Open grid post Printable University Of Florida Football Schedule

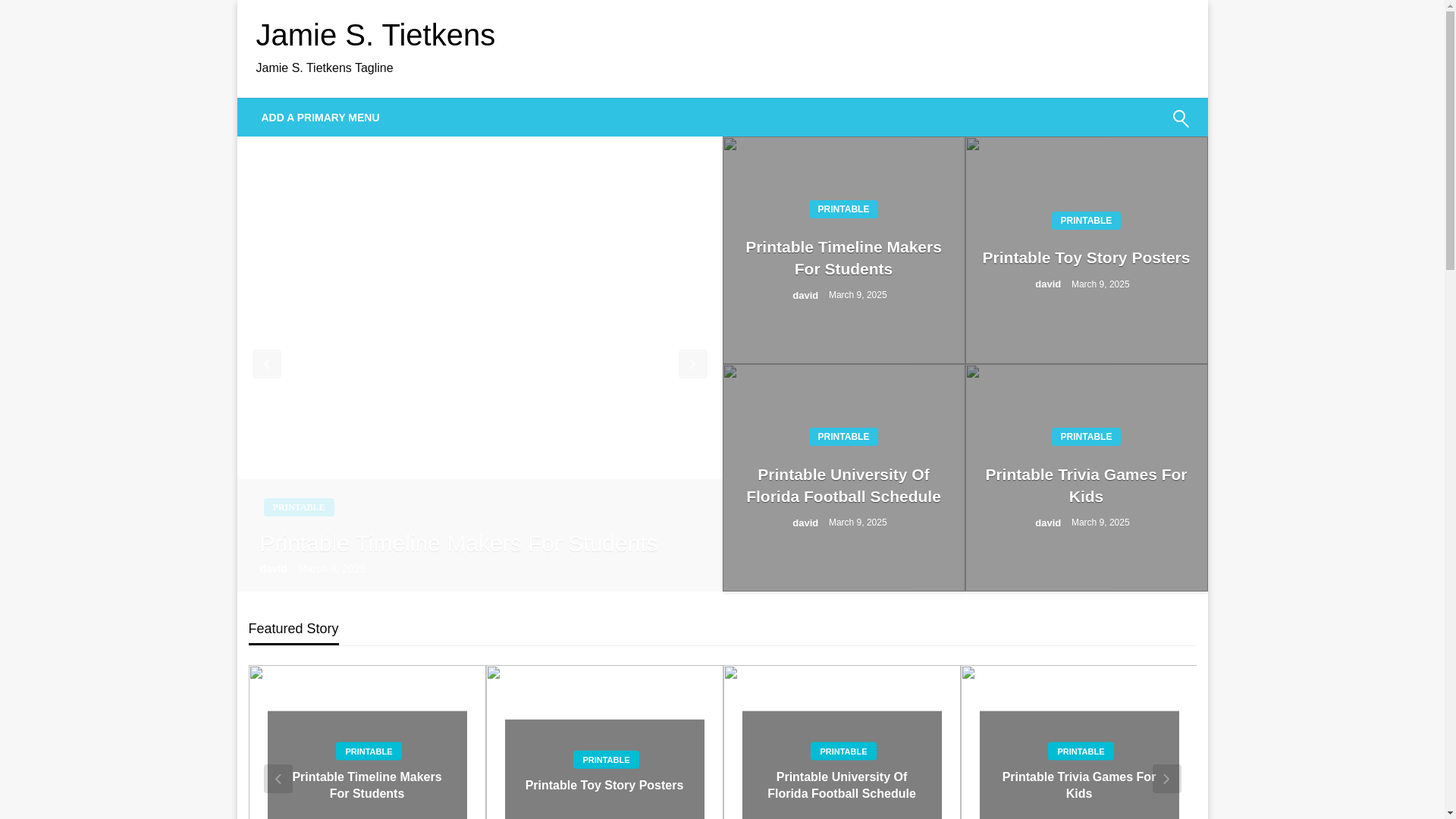[843, 485]
